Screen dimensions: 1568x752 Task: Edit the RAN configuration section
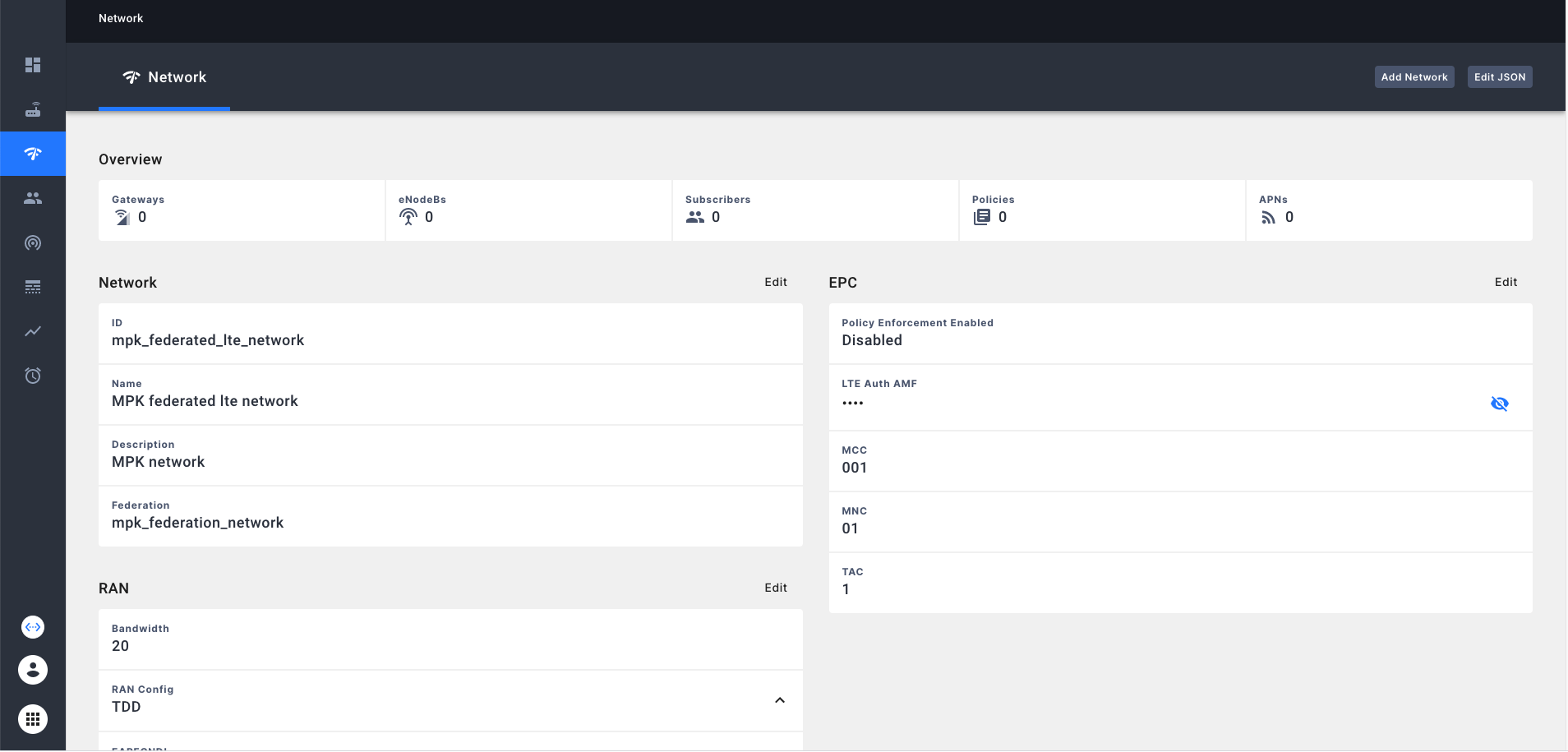775,588
